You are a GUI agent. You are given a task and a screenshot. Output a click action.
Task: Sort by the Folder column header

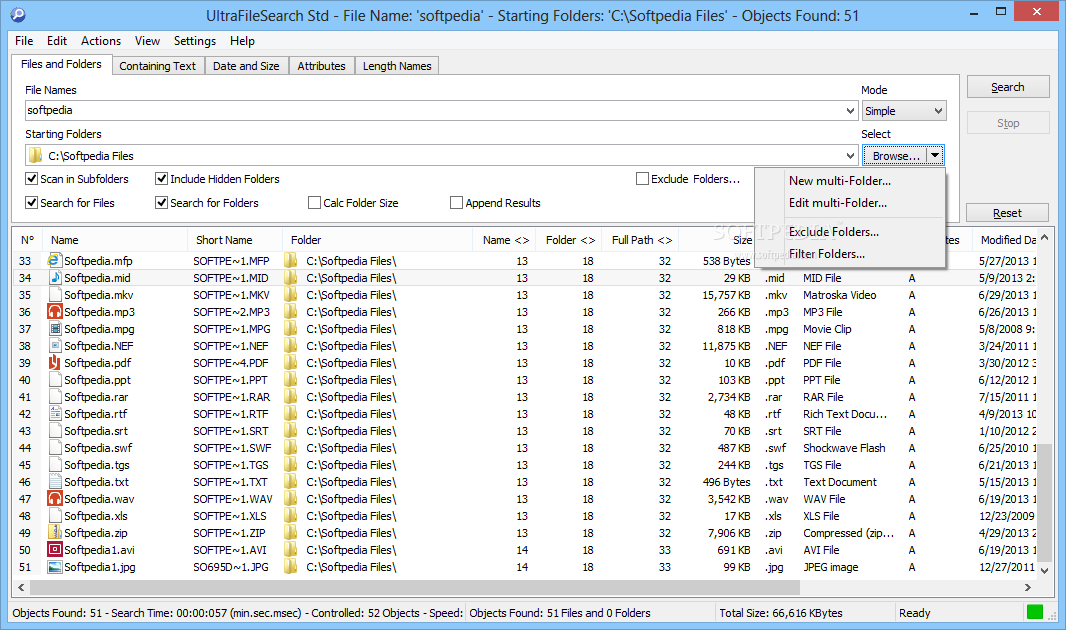click(x=377, y=240)
